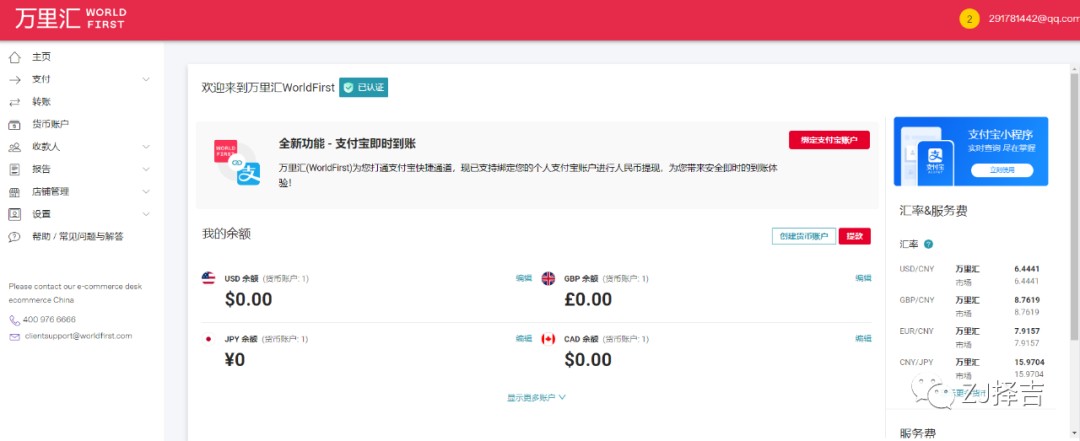Click the CNY/JPY rate row label

click(x=917, y=362)
